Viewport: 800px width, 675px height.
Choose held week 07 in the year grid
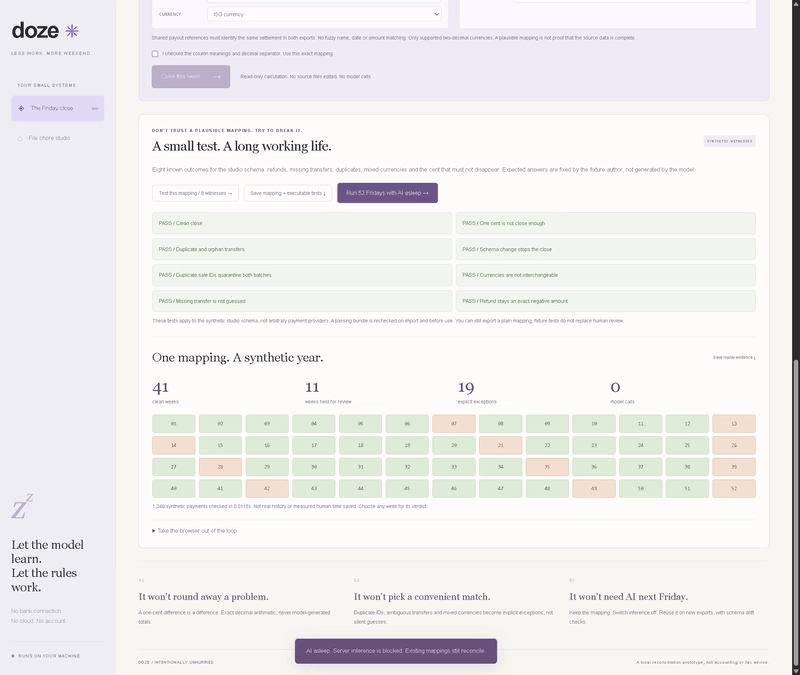coord(454,424)
